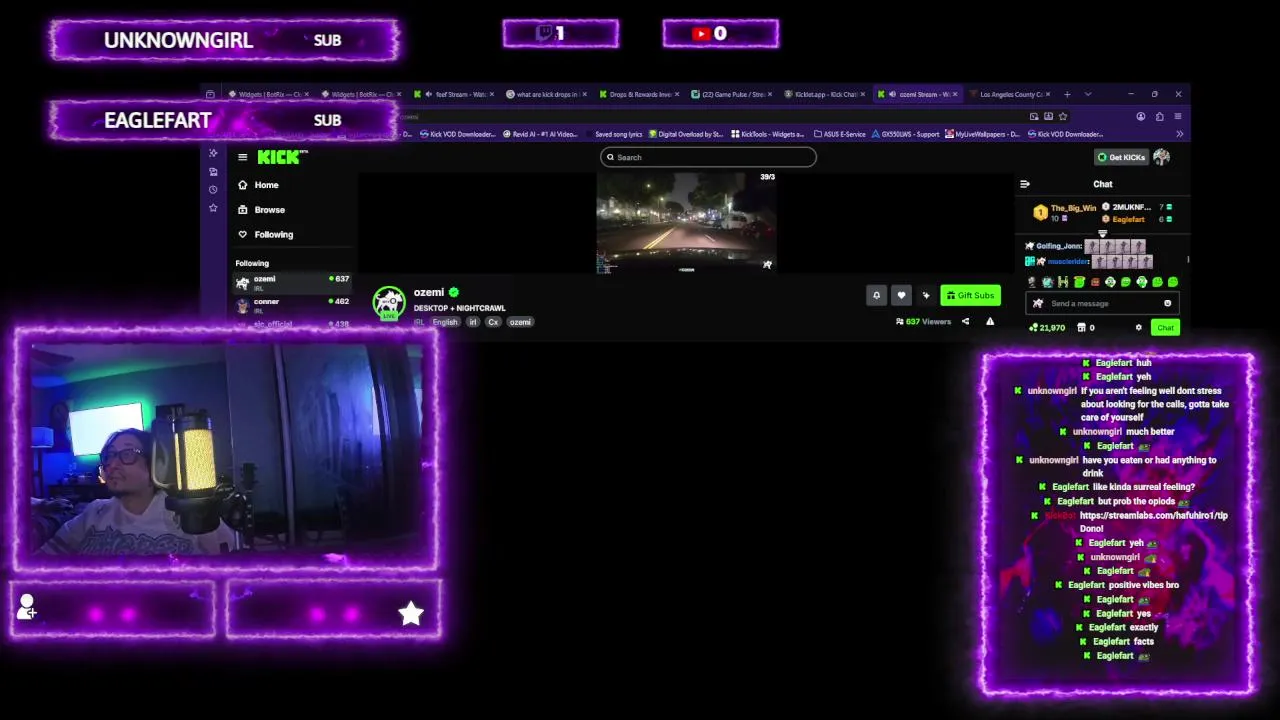The width and height of the screenshot is (1280, 720).
Task: Click the Kick search box
Action: coord(708,157)
